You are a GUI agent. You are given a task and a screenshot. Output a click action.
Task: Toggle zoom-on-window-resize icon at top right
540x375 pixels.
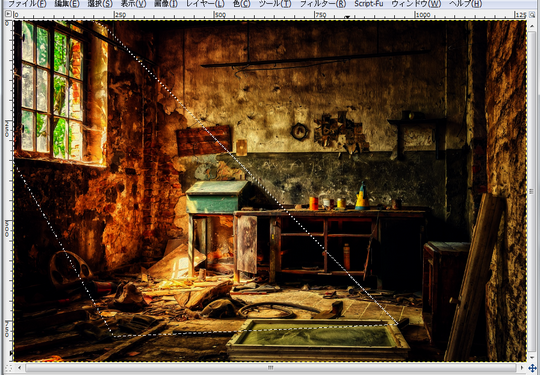pyautogui.click(x=531, y=14)
